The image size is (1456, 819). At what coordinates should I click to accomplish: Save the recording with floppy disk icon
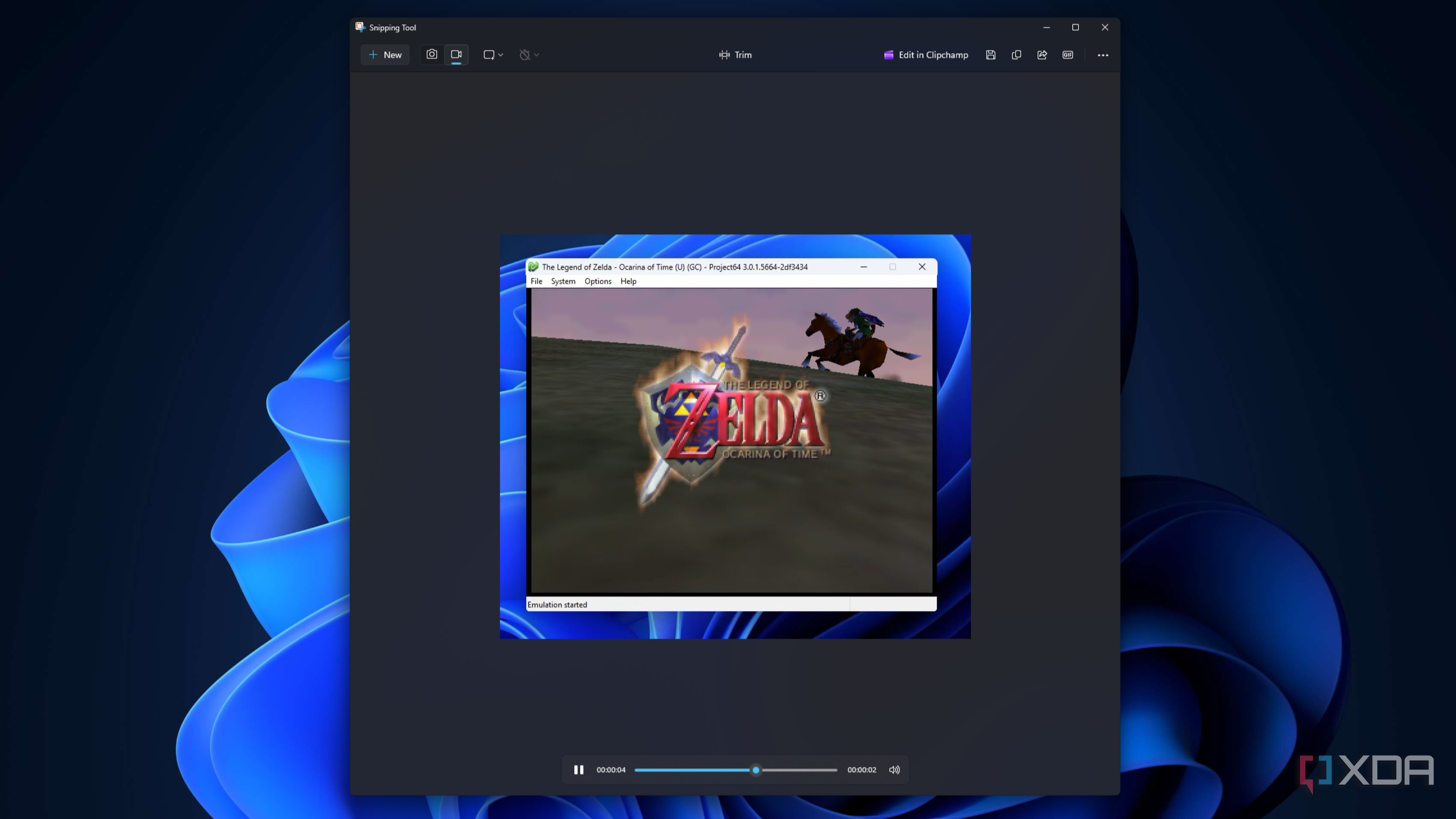click(x=991, y=55)
